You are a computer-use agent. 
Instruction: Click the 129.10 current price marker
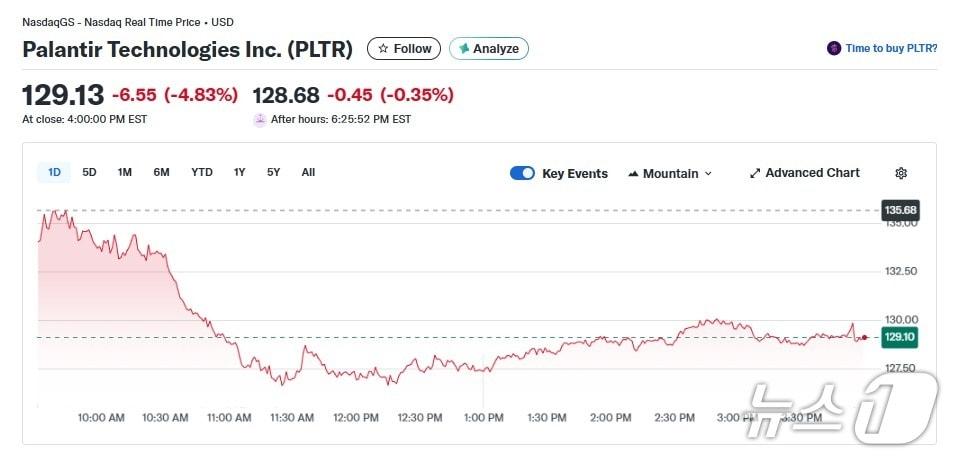[x=899, y=337]
